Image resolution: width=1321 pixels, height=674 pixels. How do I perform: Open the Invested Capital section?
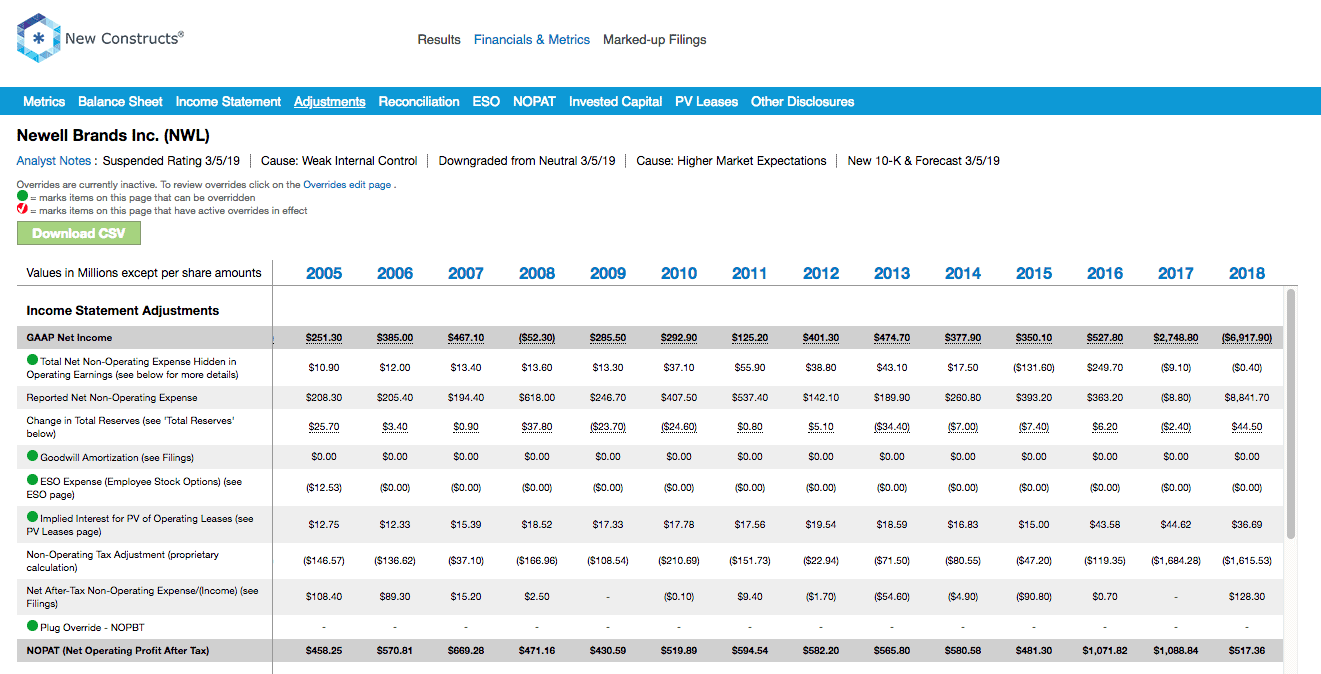[615, 101]
